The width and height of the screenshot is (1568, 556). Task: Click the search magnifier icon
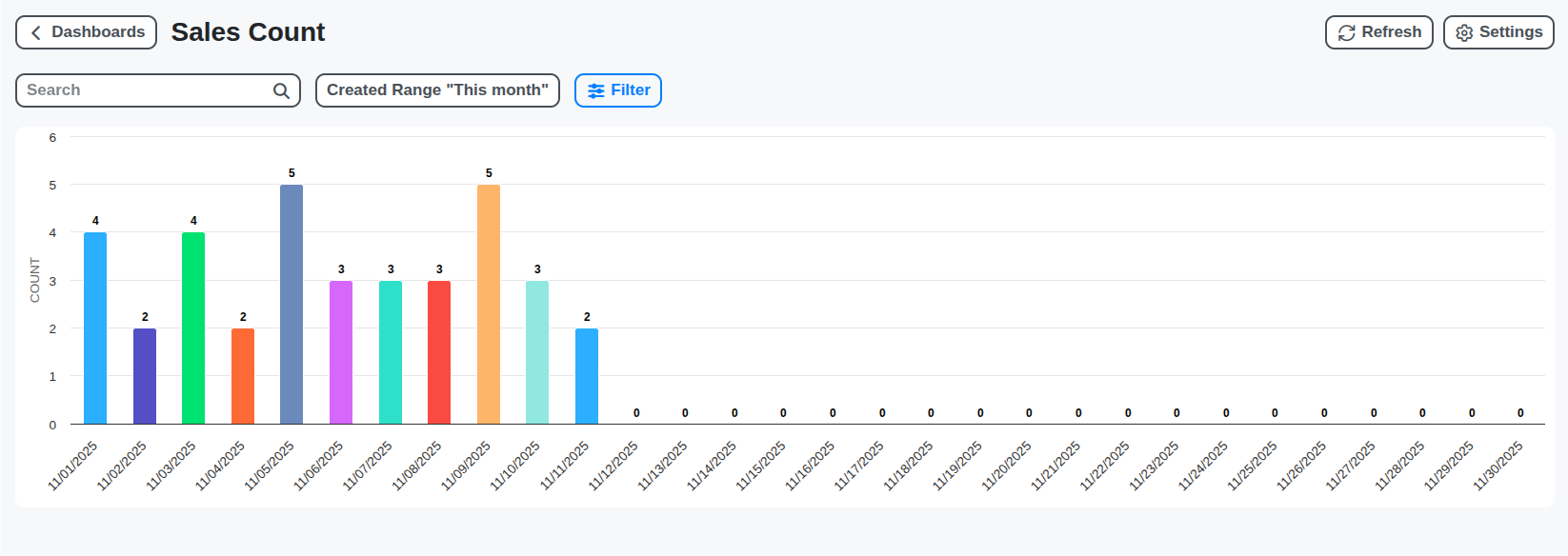(x=281, y=90)
